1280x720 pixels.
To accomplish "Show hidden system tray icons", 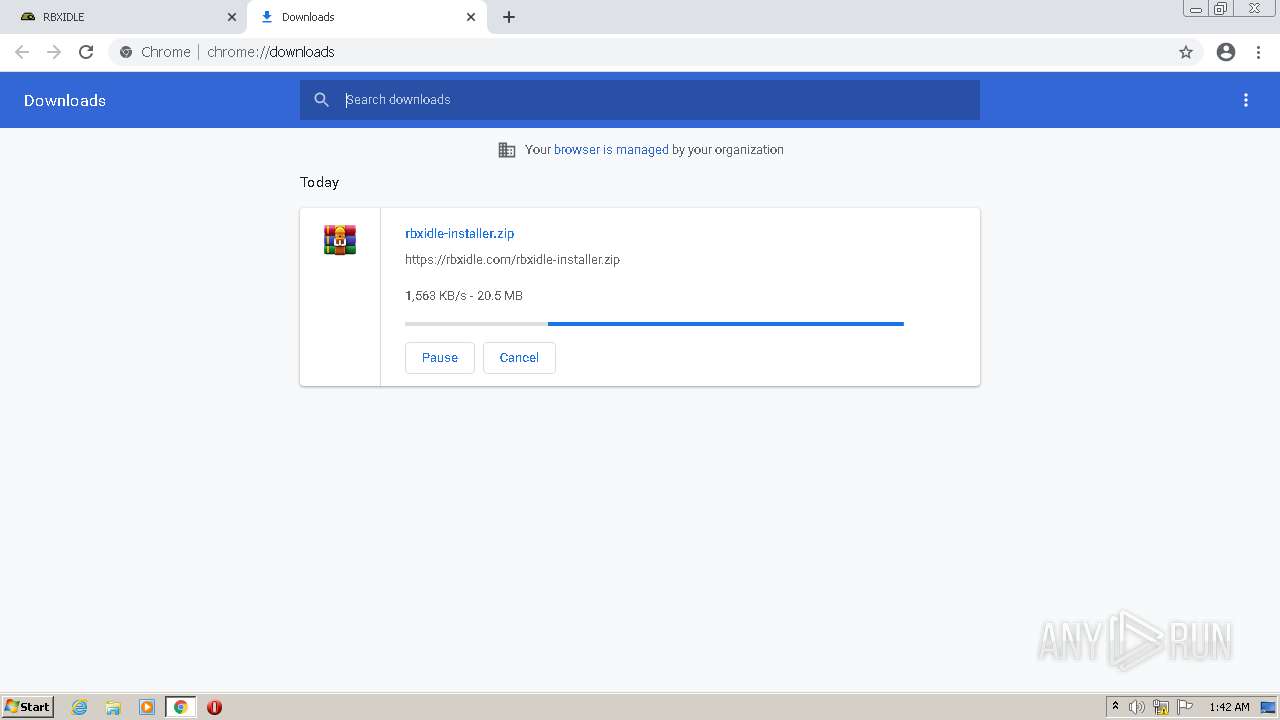I will pyautogui.click(x=1115, y=707).
